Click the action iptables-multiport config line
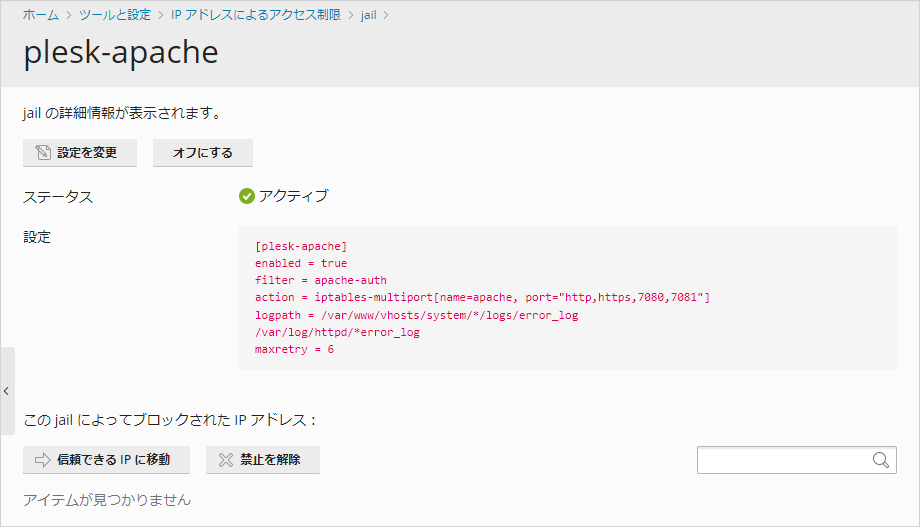 [482, 297]
